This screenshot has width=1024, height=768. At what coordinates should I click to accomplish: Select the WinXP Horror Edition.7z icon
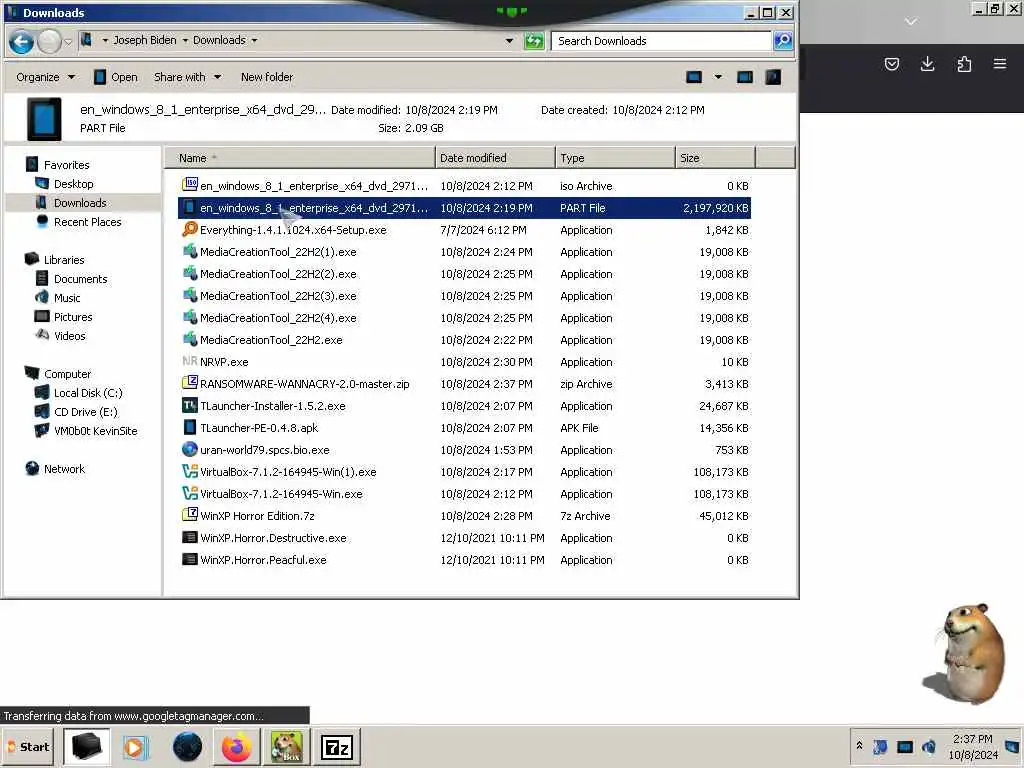189,515
